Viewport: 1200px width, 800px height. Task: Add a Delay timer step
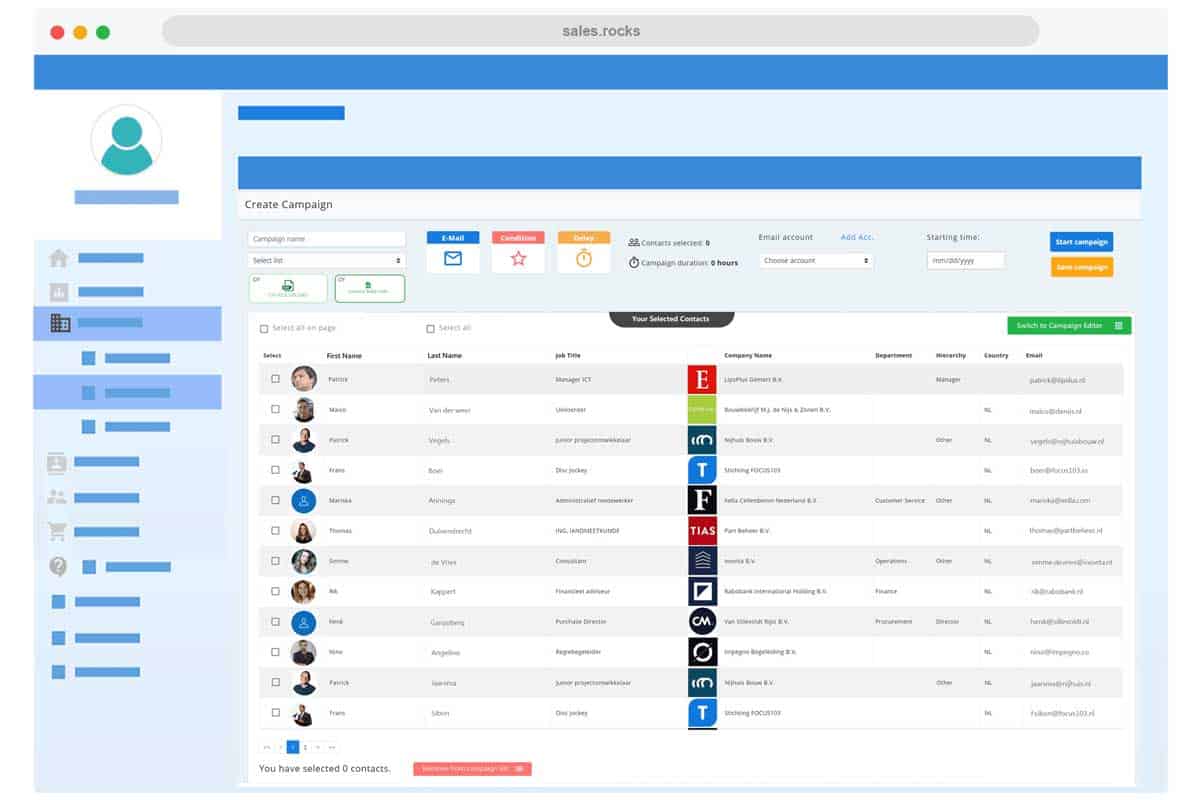point(584,257)
